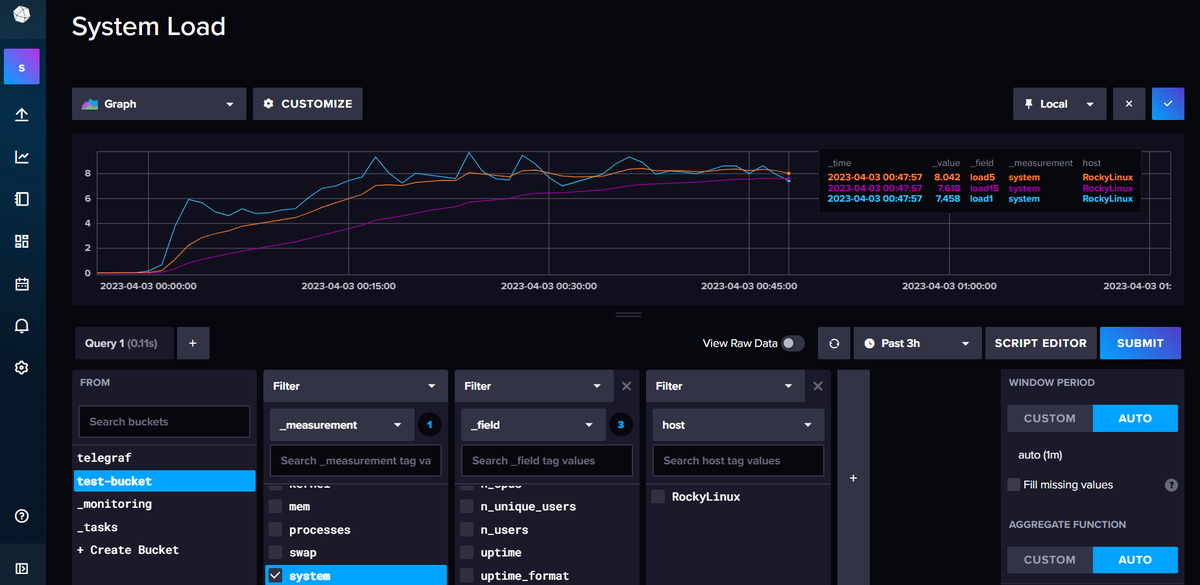Click the refresh query icon

[834, 343]
